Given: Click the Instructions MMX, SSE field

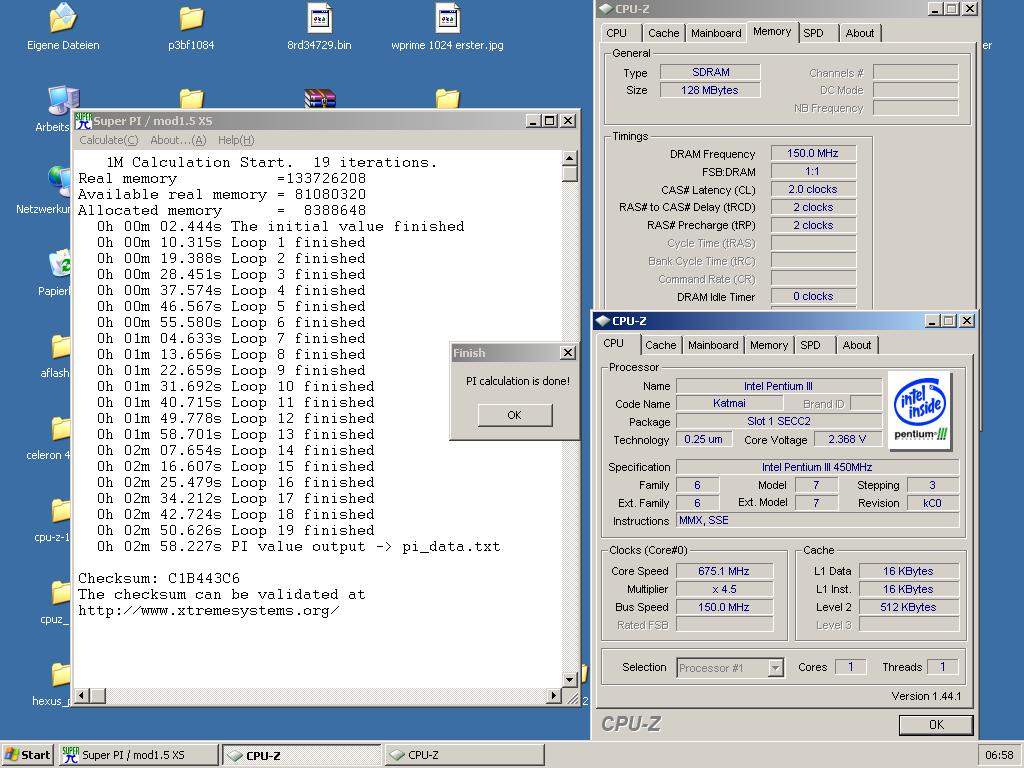Looking at the screenshot, I should (x=818, y=520).
